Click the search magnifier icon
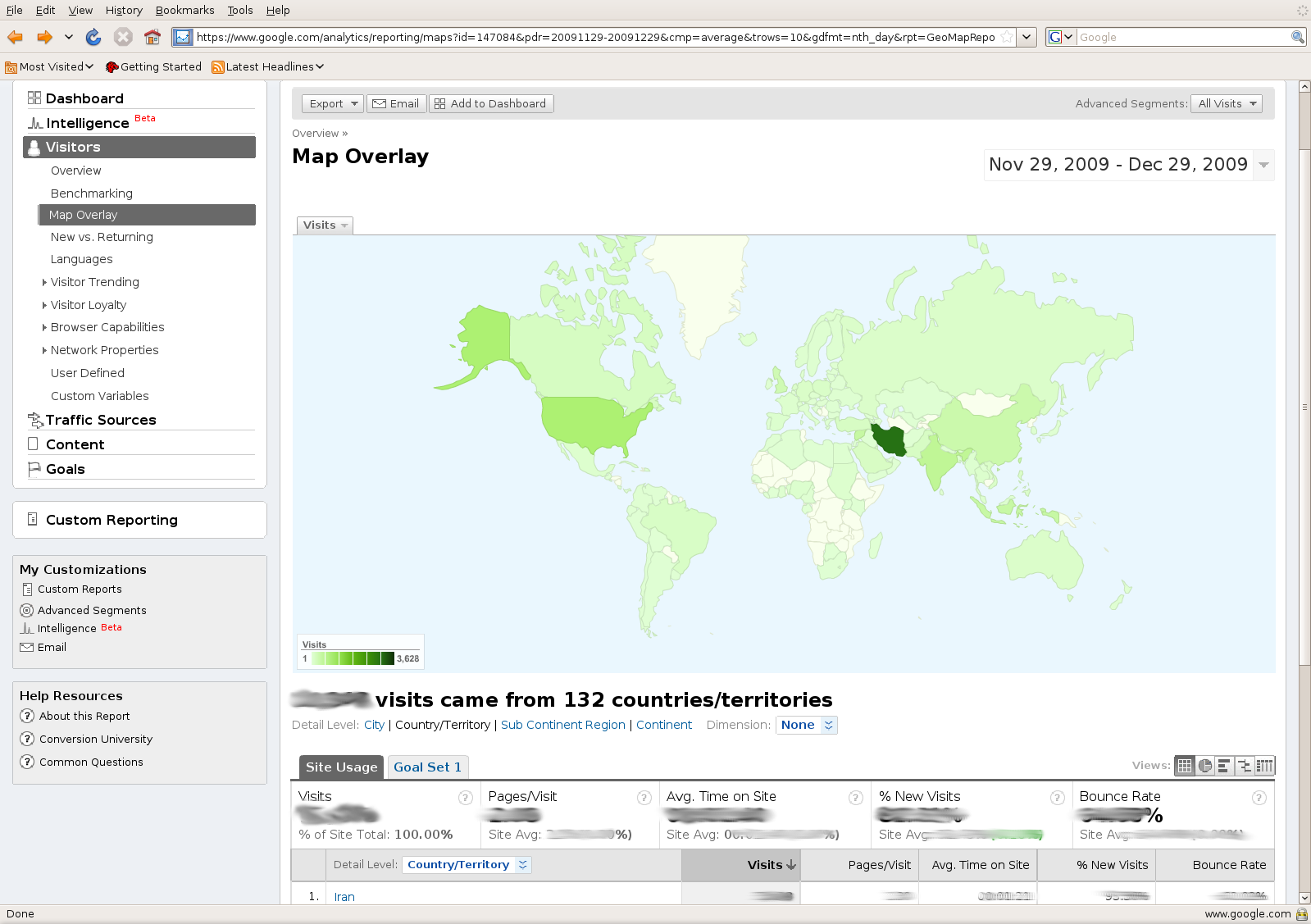The width and height of the screenshot is (1311, 924). point(1298,37)
